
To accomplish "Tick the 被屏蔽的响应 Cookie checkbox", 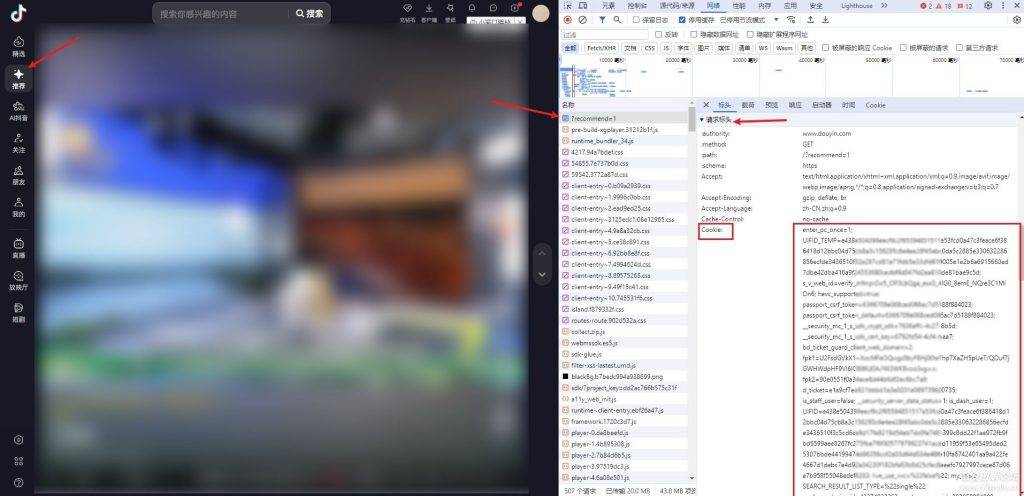I will pyautogui.click(x=825, y=47).
